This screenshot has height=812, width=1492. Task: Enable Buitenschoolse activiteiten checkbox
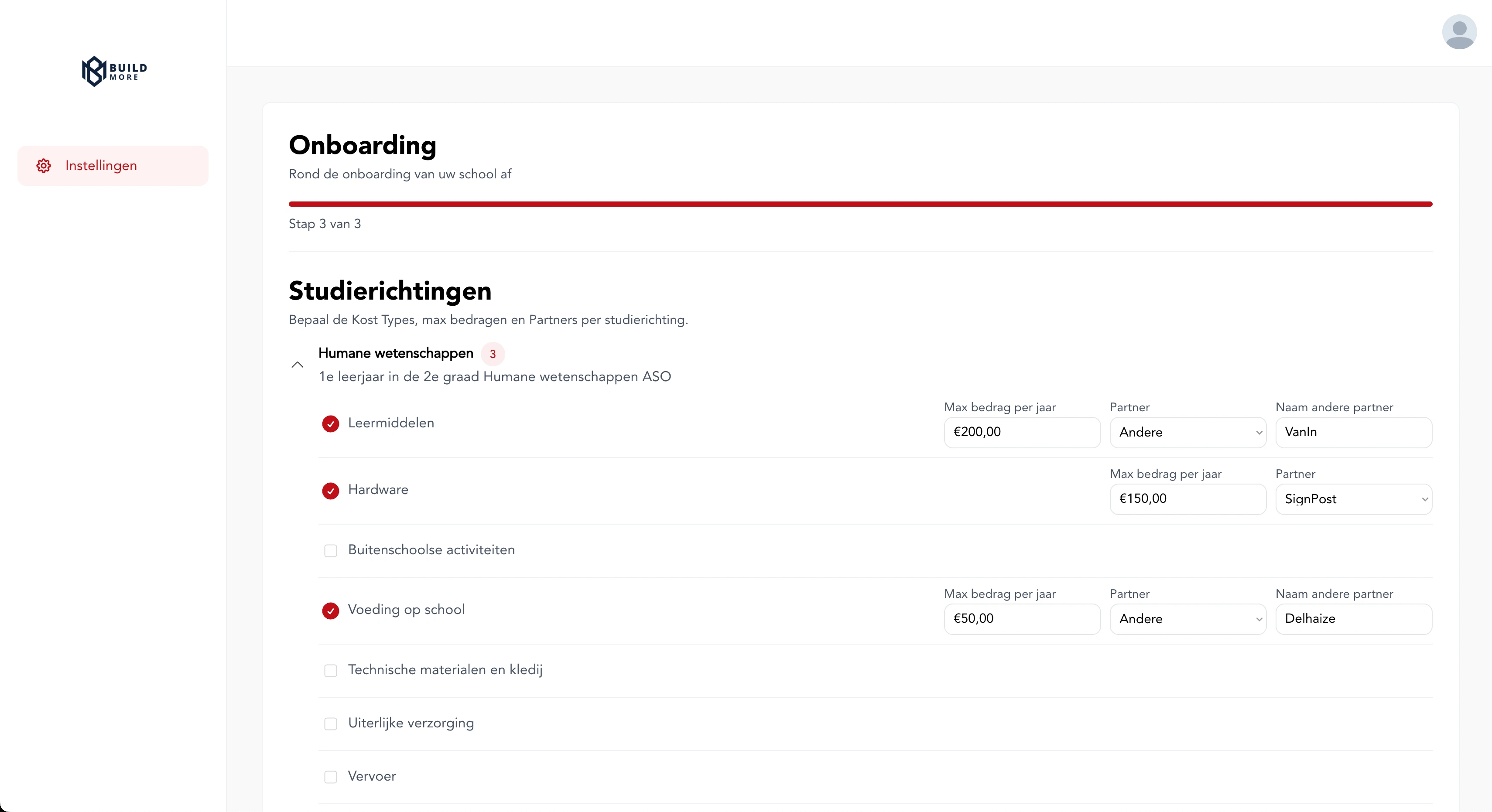tap(330, 551)
